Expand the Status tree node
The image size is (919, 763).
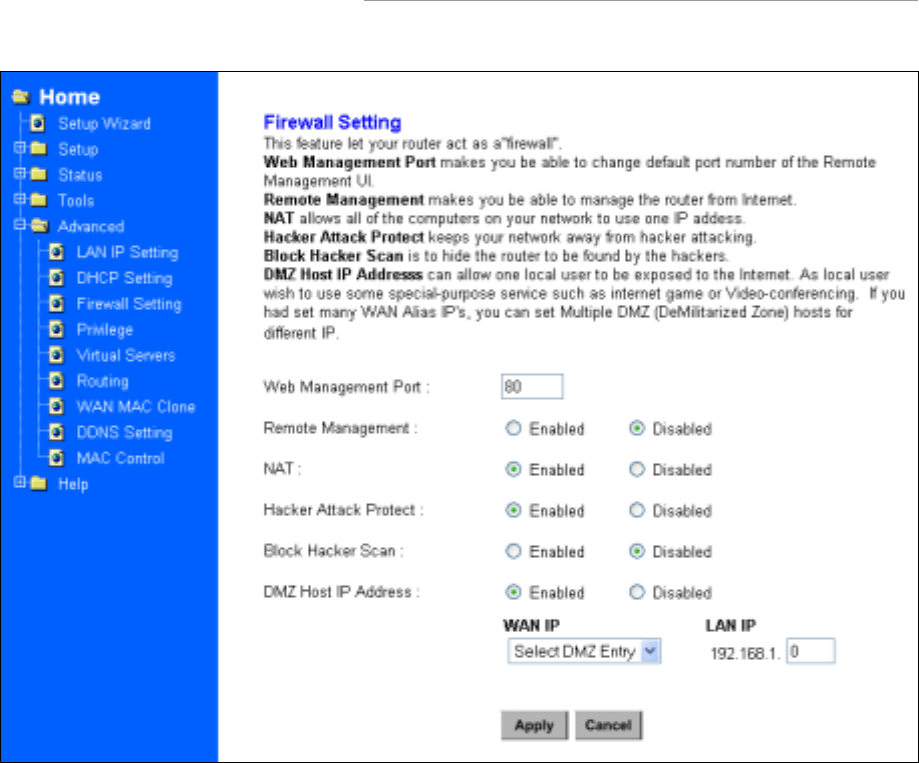20,173
